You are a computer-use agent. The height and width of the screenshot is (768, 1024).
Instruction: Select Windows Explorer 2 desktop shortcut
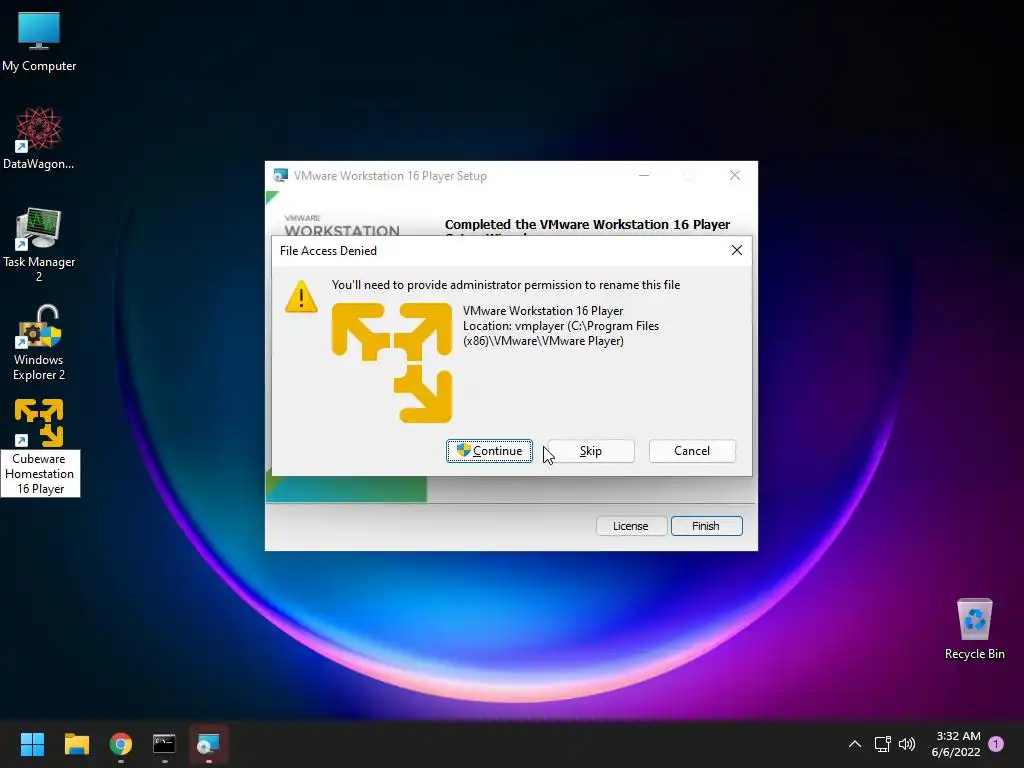pos(39,342)
